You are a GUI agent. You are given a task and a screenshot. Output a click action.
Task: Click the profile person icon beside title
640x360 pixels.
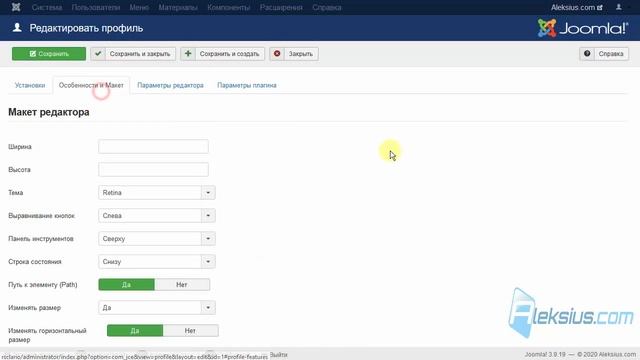point(17,28)
